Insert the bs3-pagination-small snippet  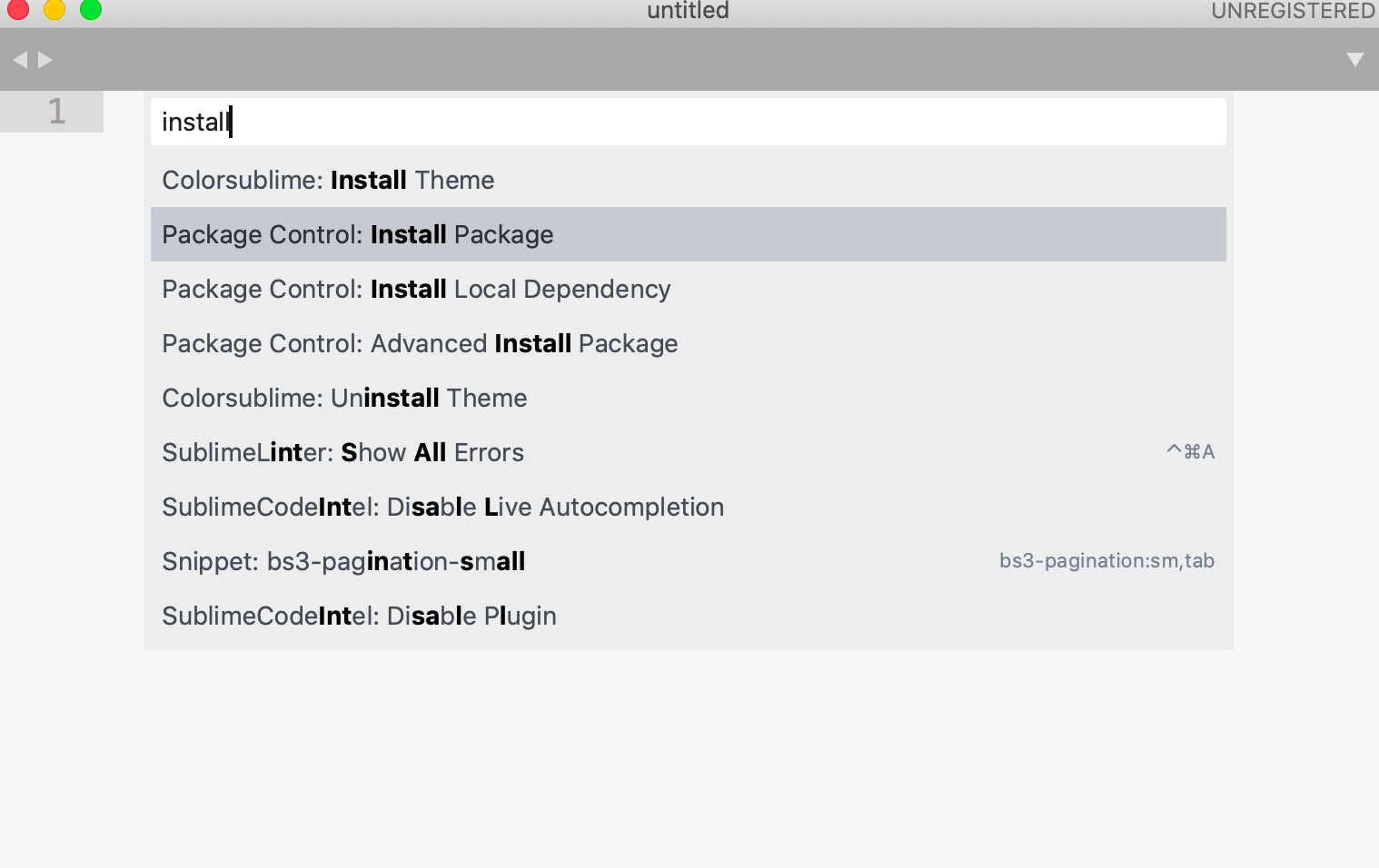pos(688,561)
